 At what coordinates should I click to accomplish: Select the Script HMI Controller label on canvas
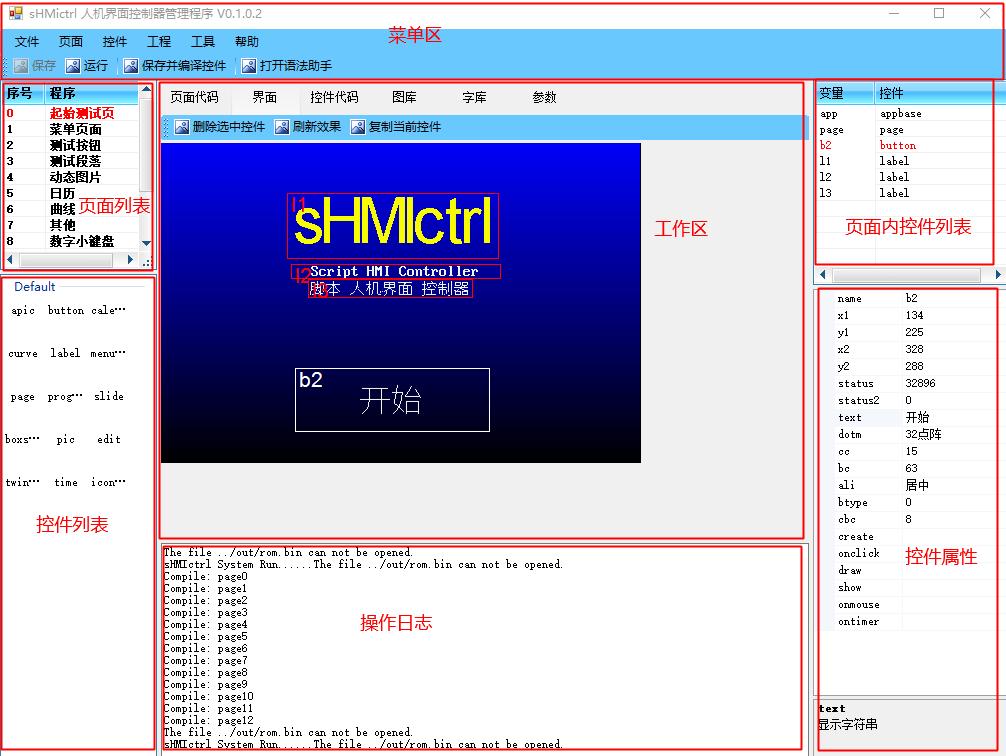[x=395, y=271]
